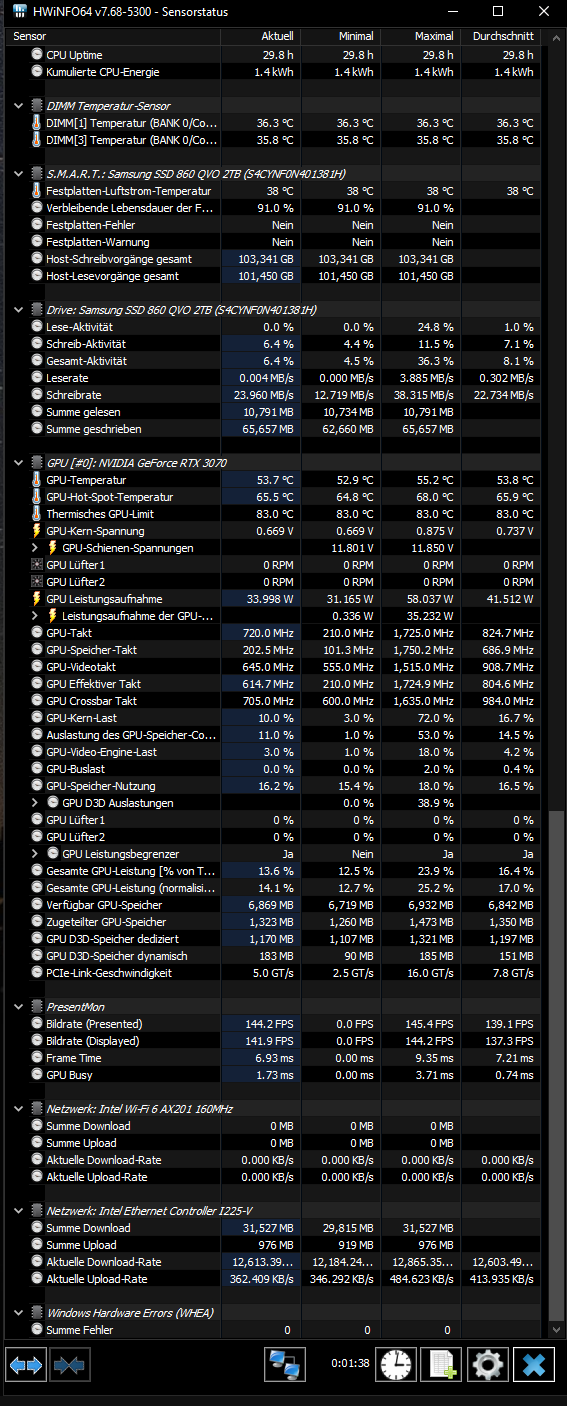
Task: Collapse the Intel Ethernet Controller I225-V group
Action: tap(19, 1211)
